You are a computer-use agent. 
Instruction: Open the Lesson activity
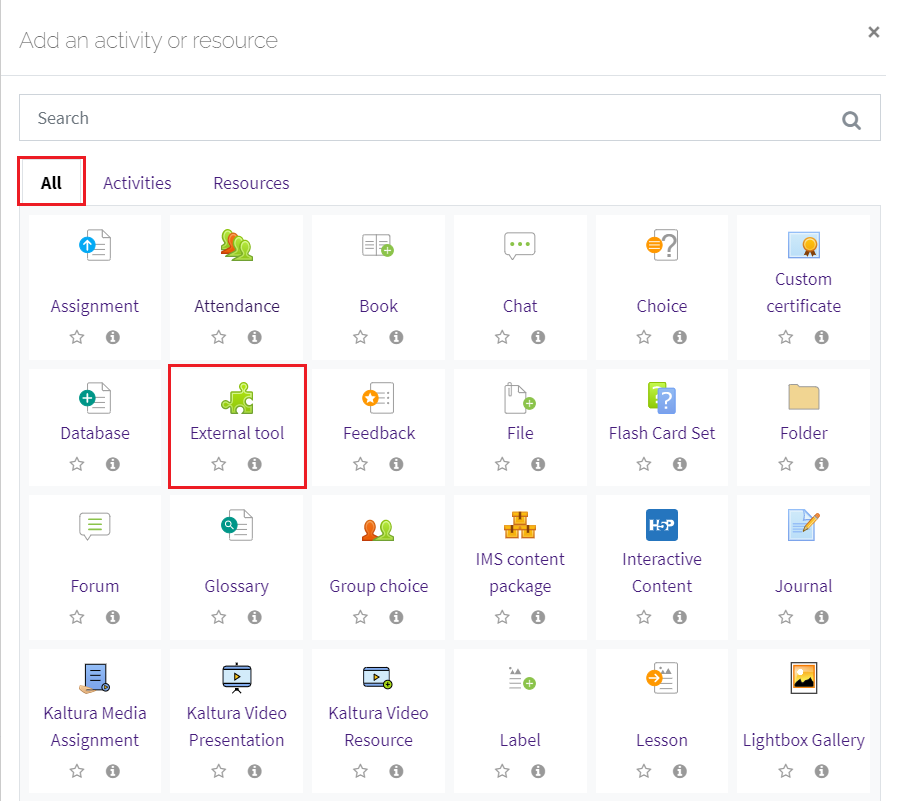coord(661,678)
